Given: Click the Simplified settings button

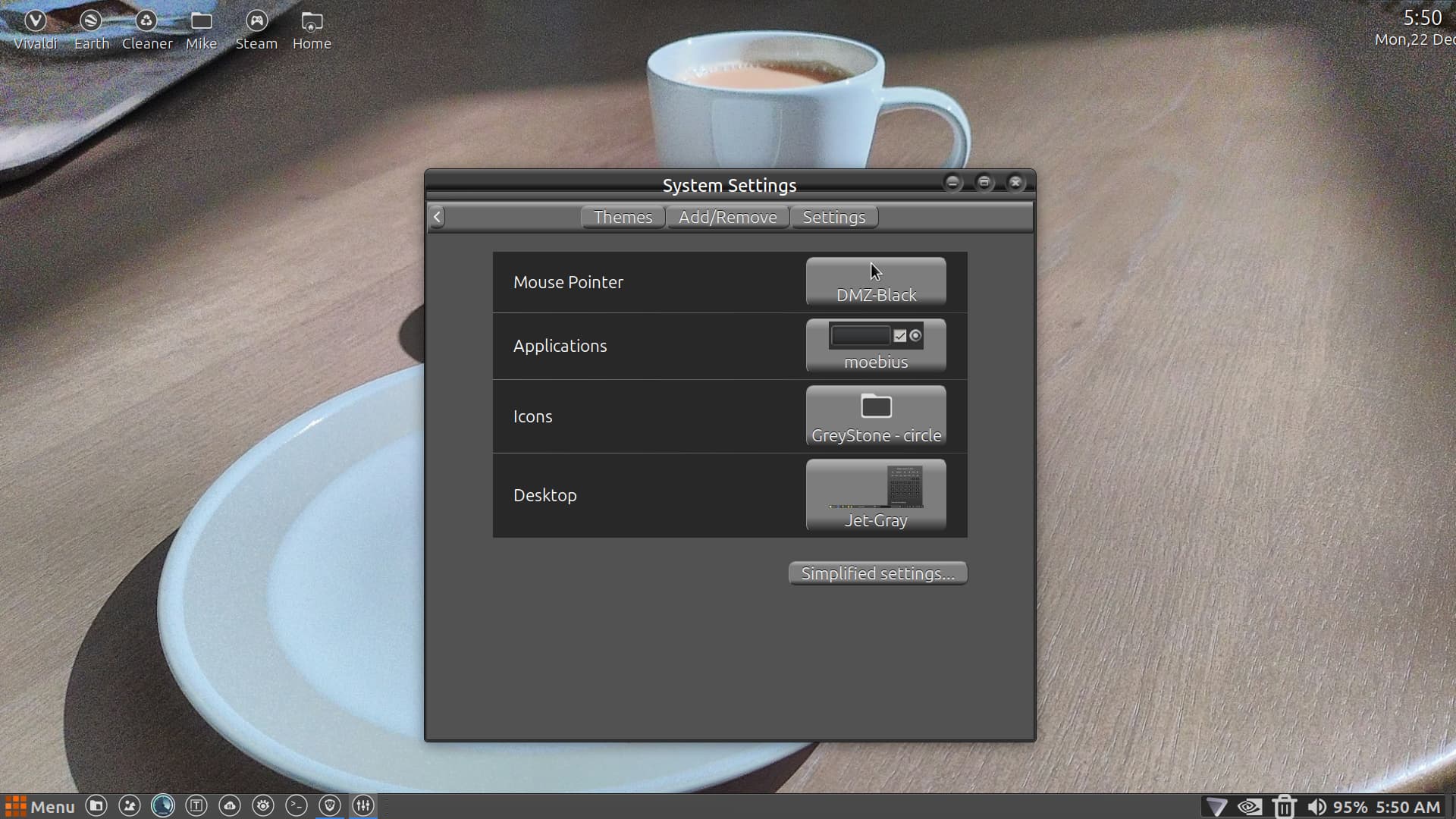Looking at the screenshot, I should pos(877,573).
